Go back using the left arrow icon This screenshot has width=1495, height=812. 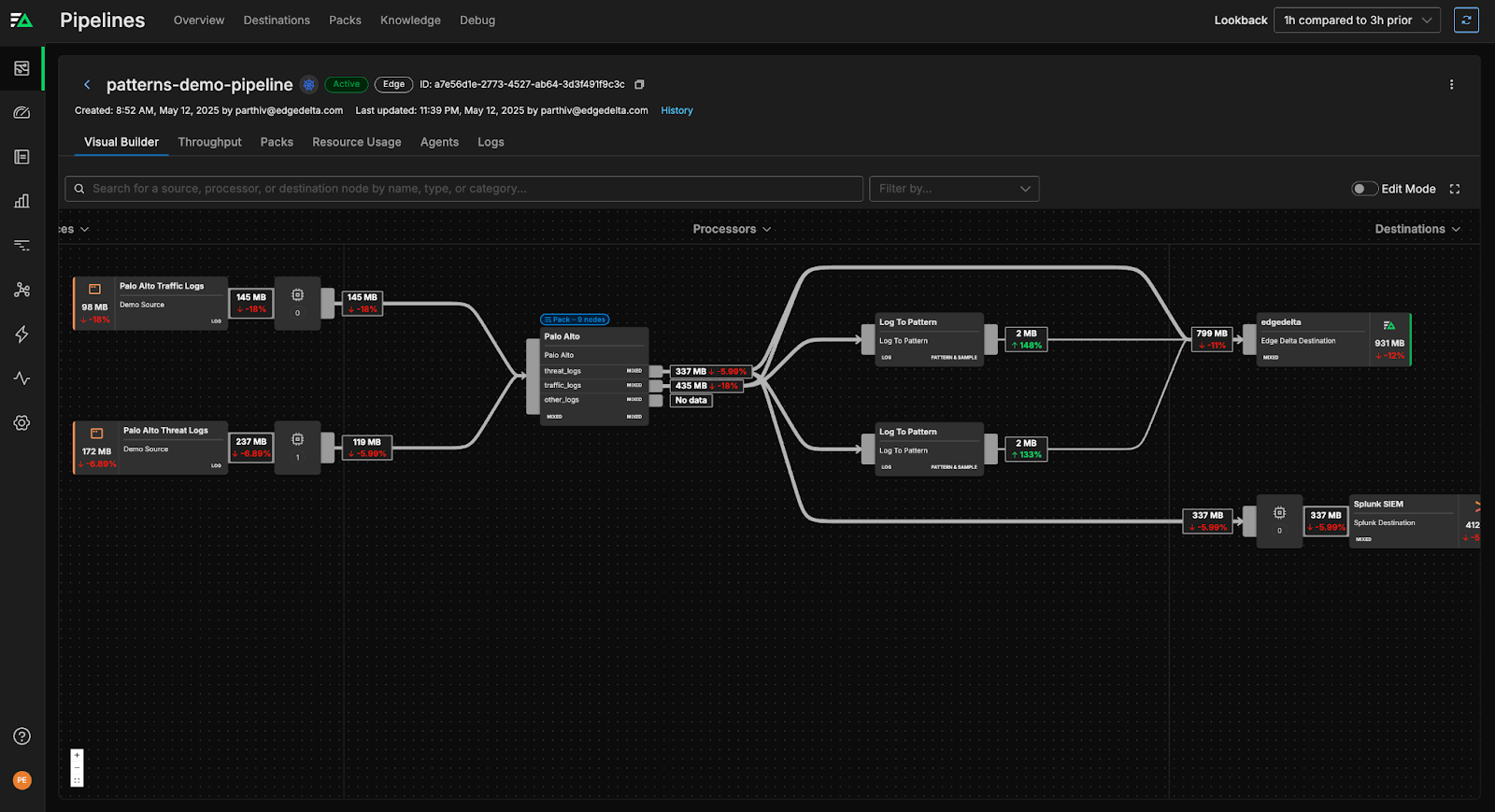point(87,85)
